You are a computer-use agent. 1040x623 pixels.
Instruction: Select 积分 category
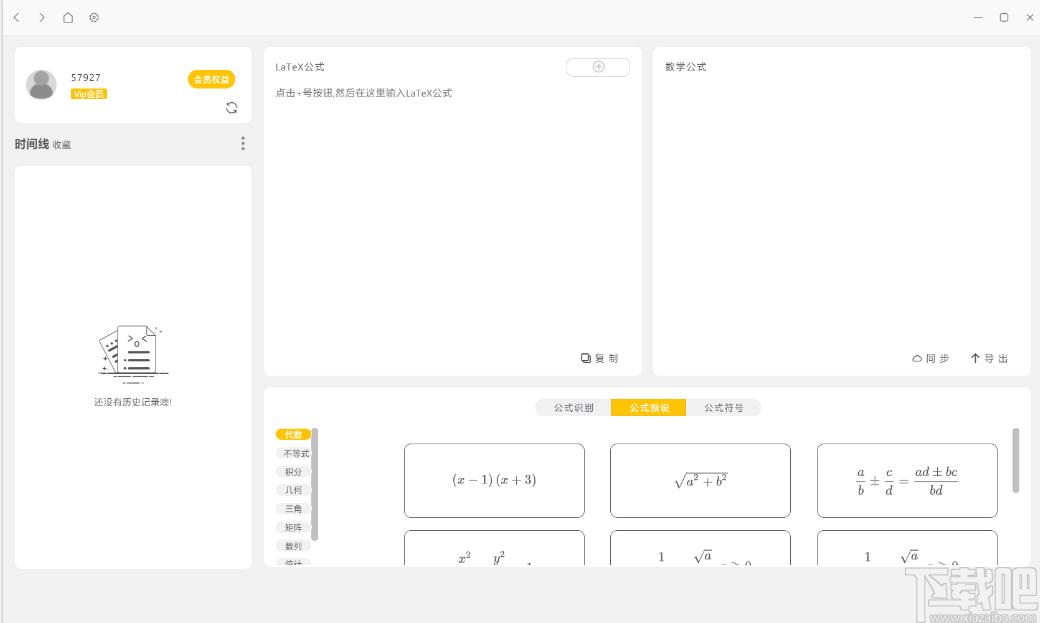(x=293, y=472)
